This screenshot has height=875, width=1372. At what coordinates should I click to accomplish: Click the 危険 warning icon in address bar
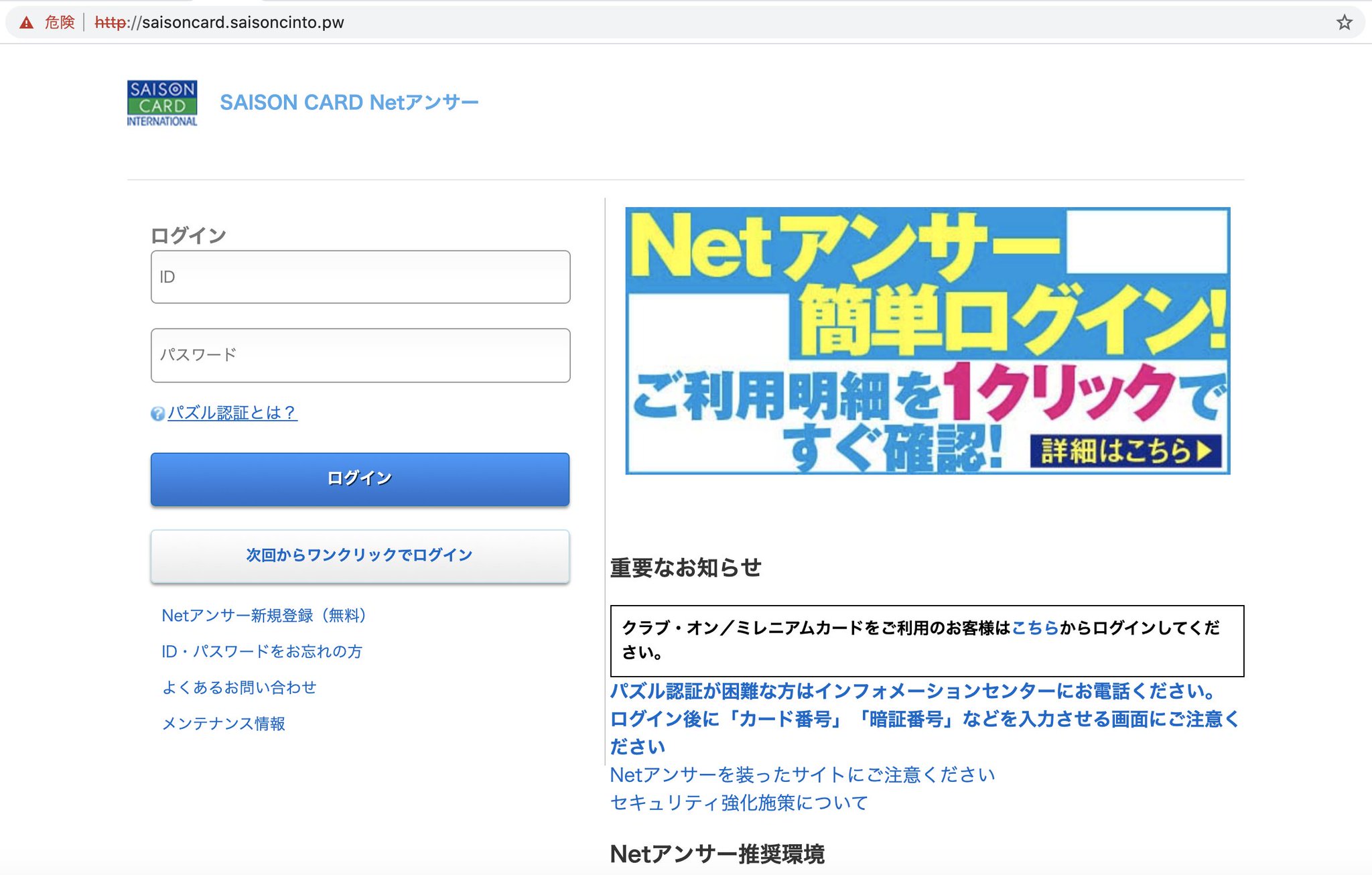27,21
